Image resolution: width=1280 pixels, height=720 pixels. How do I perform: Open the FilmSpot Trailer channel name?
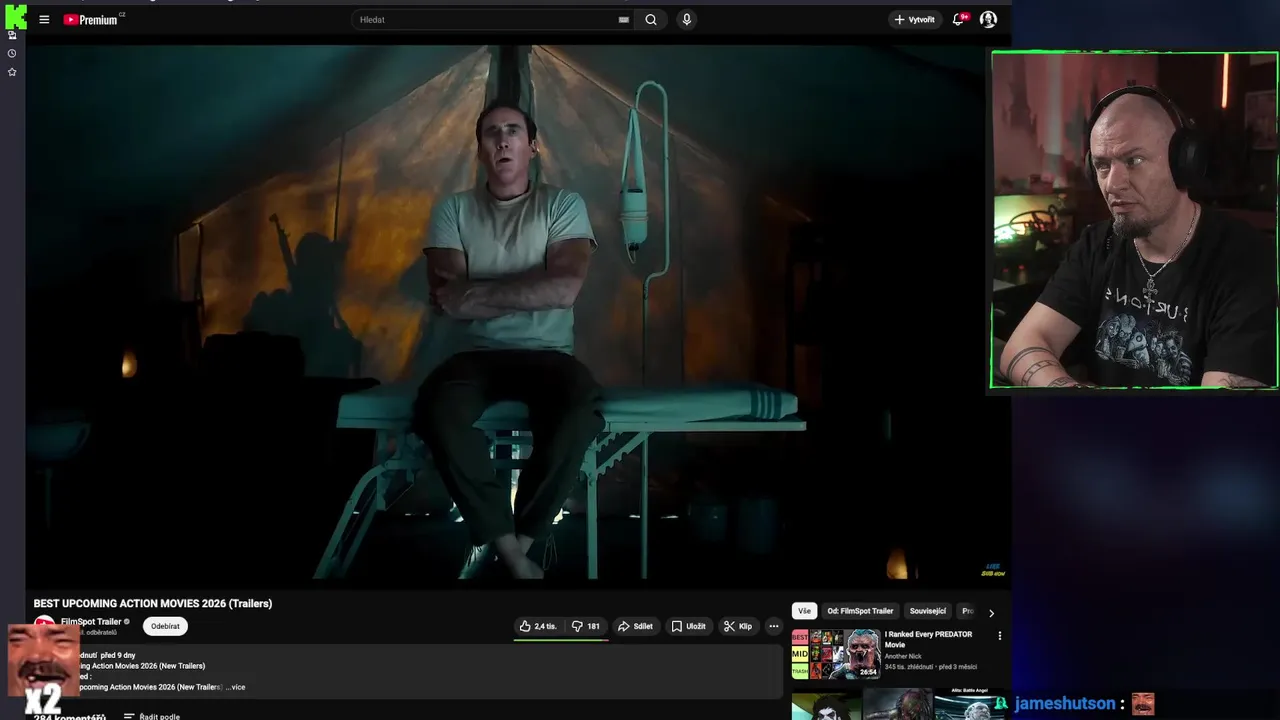(91, 621)
